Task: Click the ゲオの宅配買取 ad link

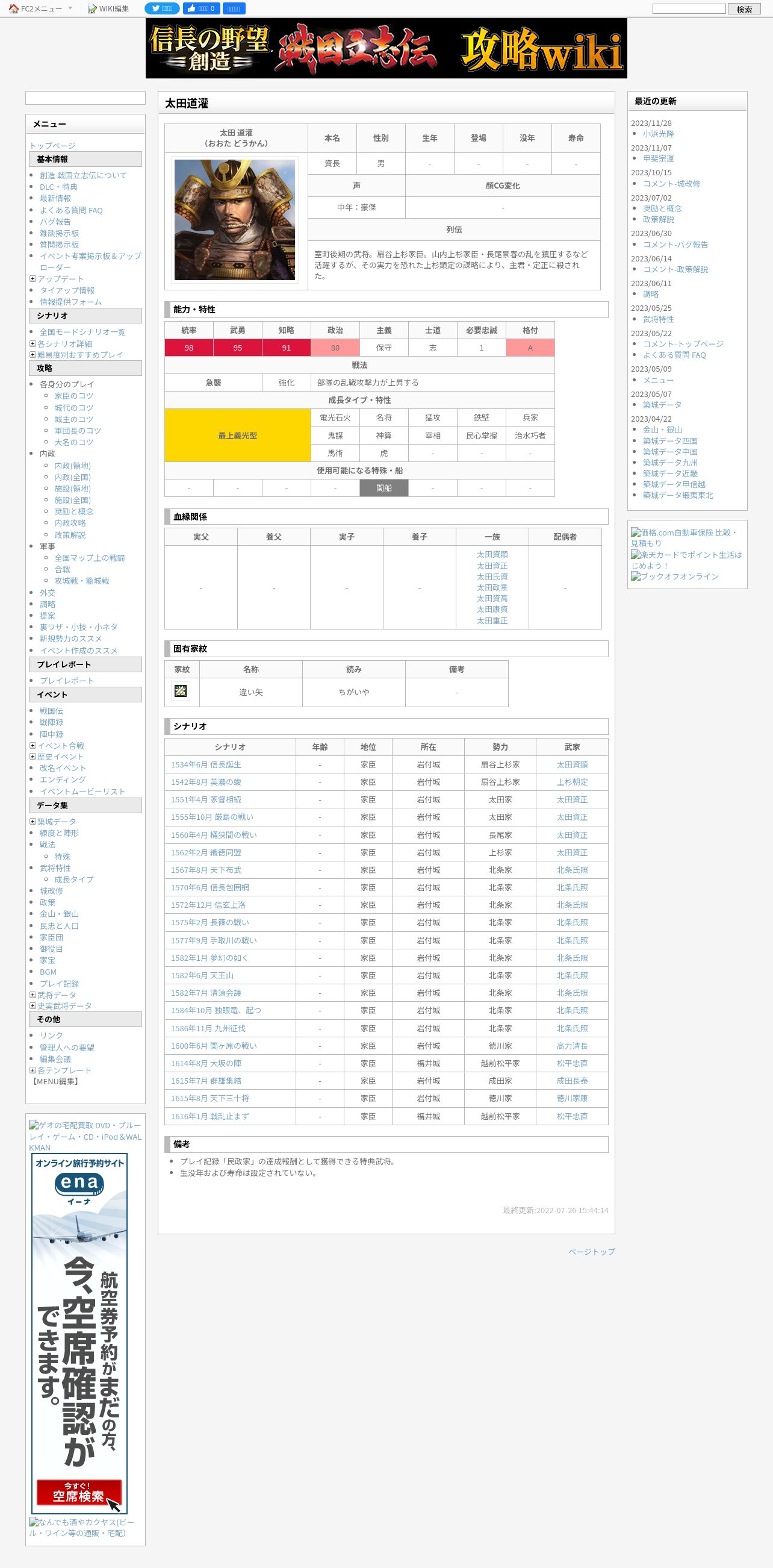Action: click(85, 1136)
